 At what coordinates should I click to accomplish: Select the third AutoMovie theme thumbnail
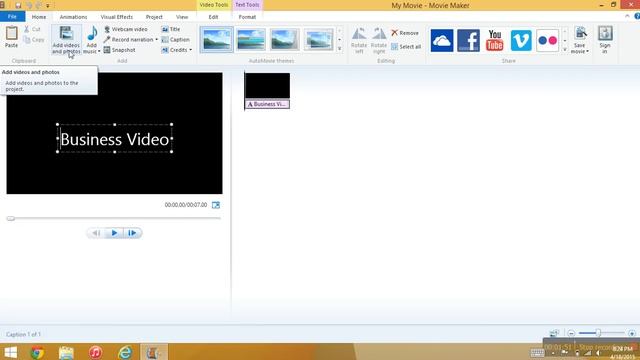284,40
